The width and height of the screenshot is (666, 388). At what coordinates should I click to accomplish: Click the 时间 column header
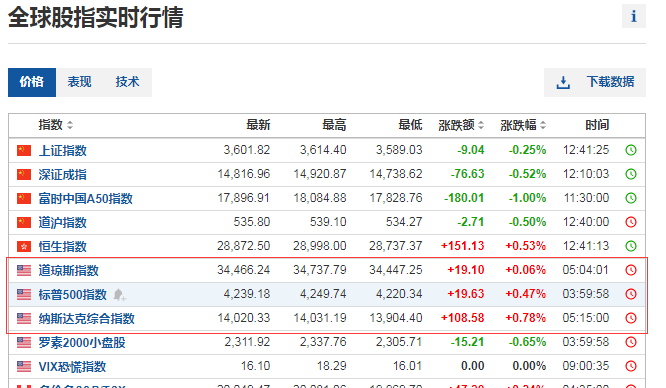point(597,125)
